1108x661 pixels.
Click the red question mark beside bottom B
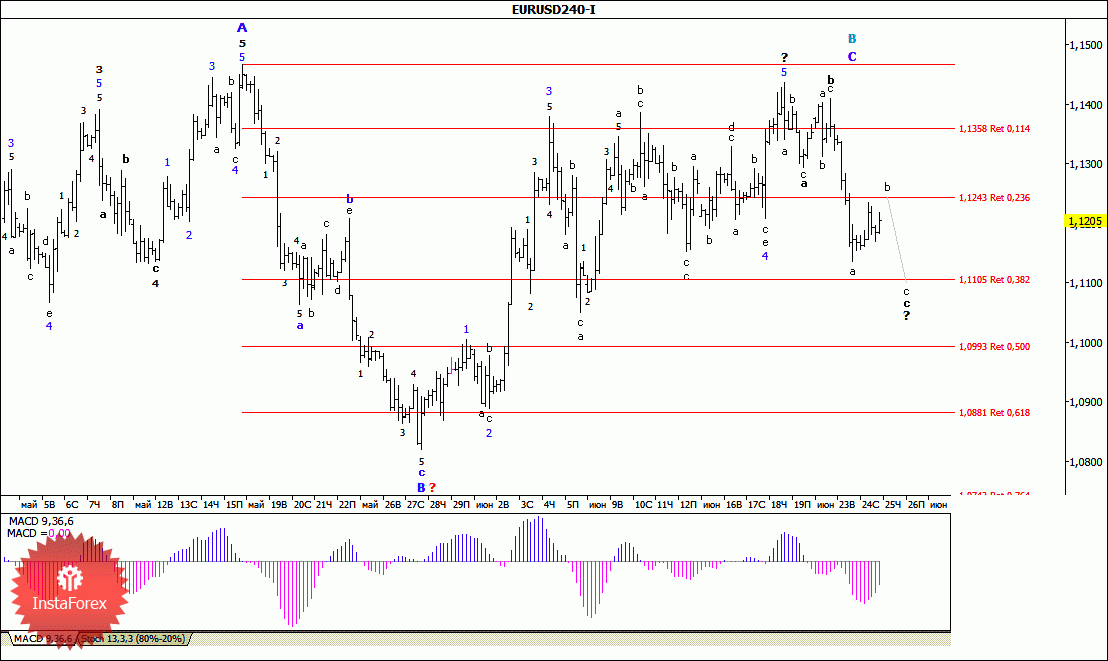433,488
